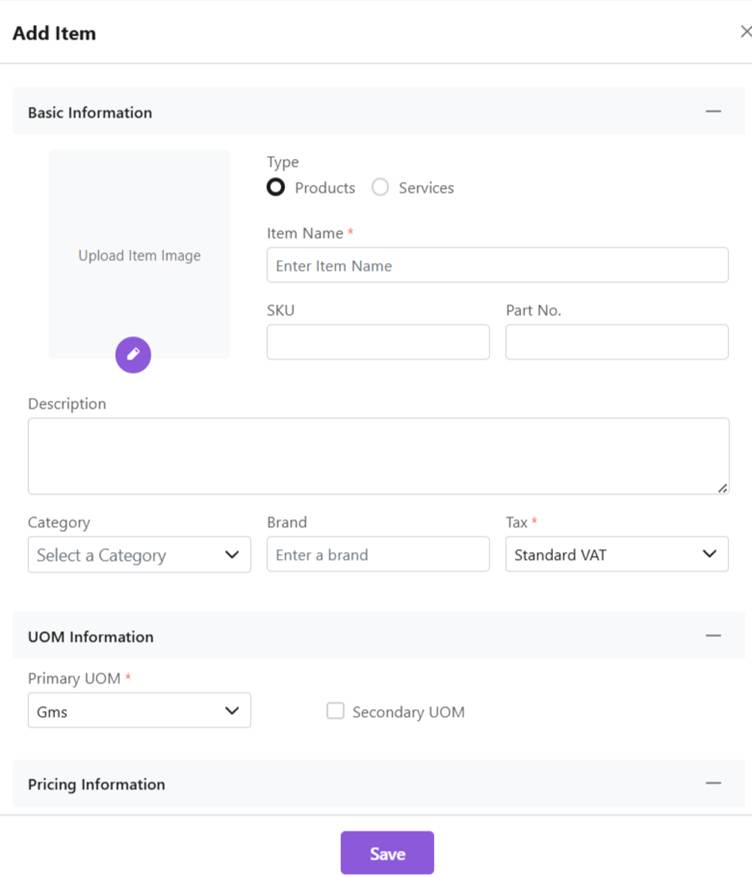The height and width of the screenshot is (877, 752).
Task: Open the Tax dropdown showing Standard VAT
Action: 616,554
